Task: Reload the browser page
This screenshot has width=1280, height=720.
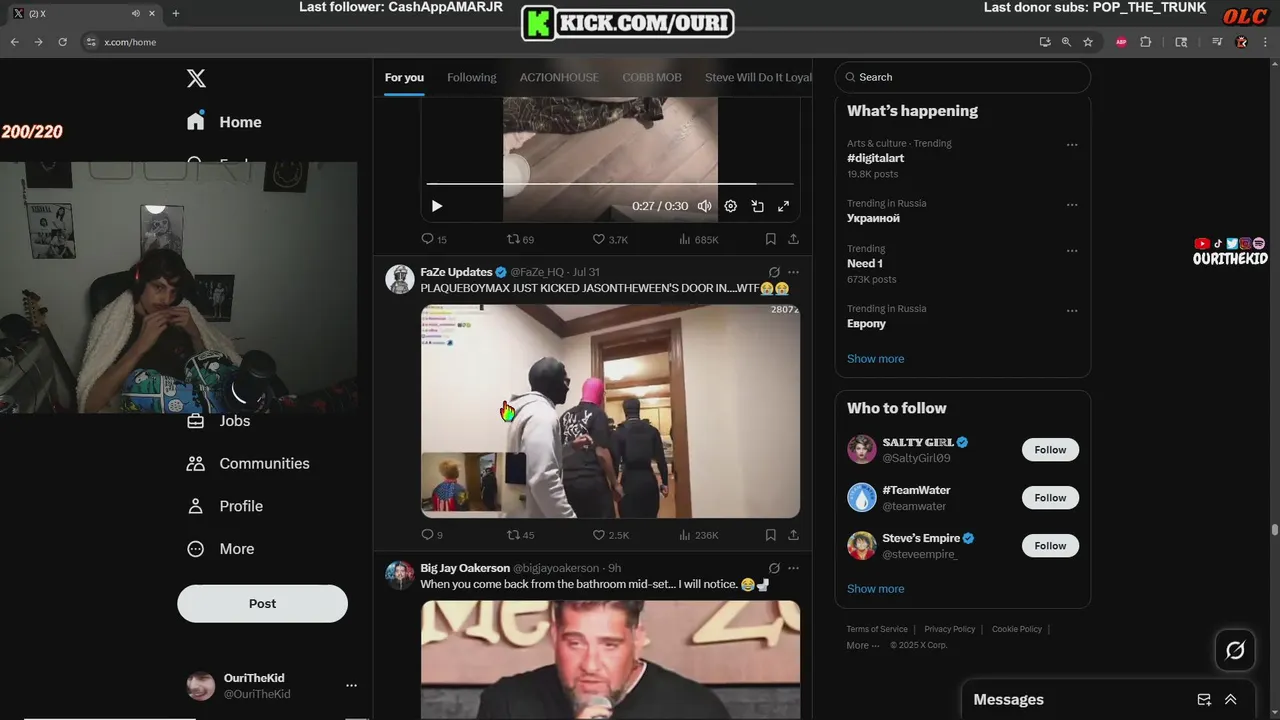Action: point(62,42)
